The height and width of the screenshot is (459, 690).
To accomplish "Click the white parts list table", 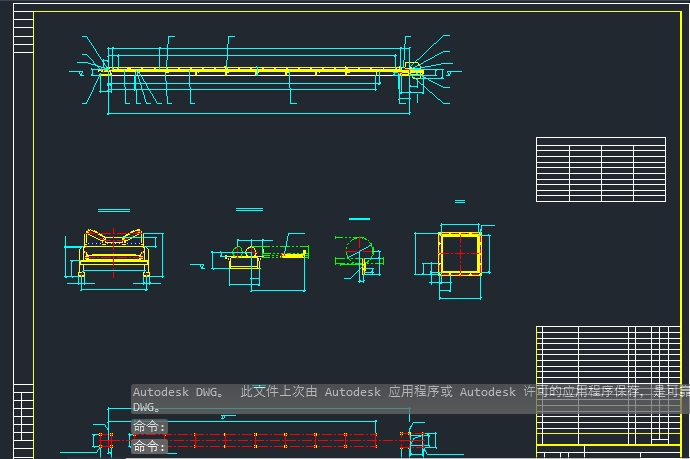I will 601,169.
